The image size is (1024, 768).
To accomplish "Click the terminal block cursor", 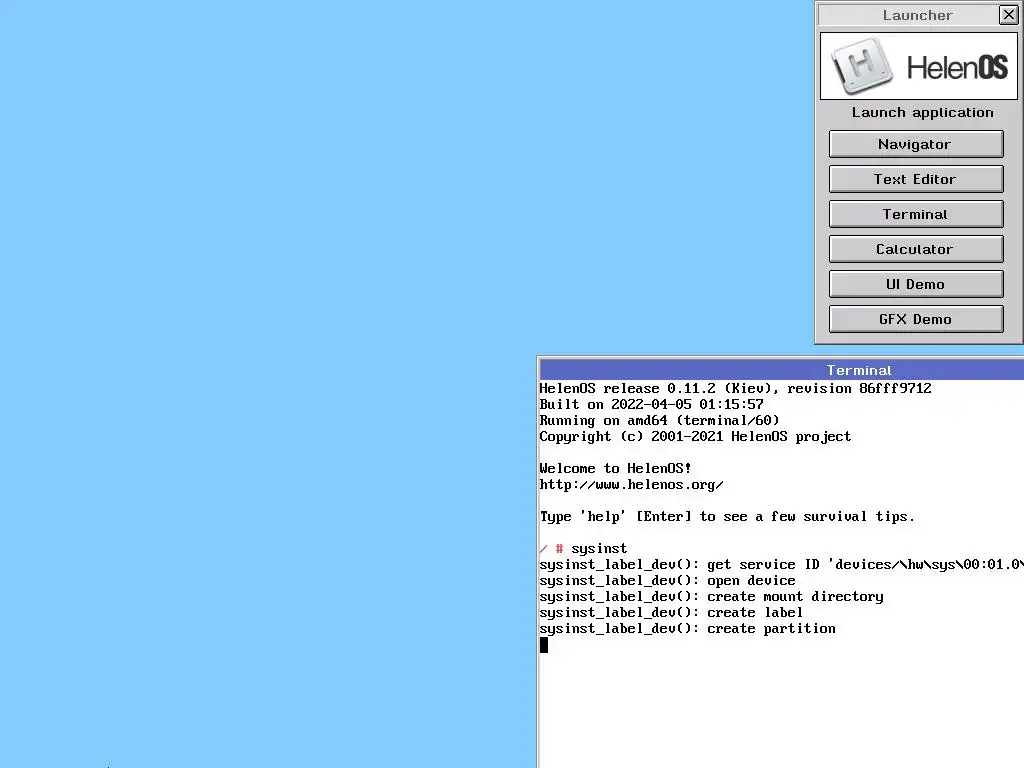I will pyautogui.click(x=544, y=645).
